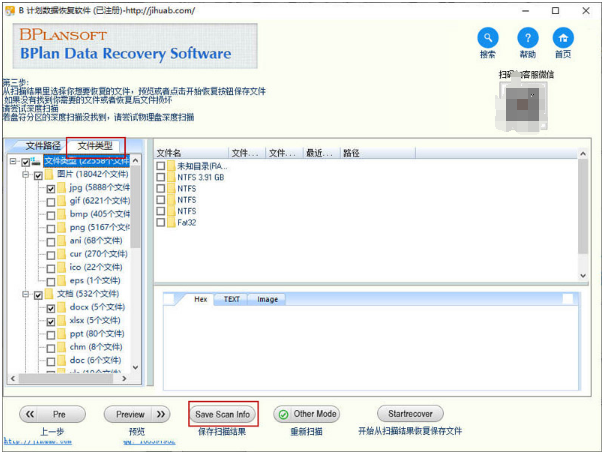This screenshot has width=606, height=454.
Task: Click the Fat32 folder icon
Action: [171, 222]
